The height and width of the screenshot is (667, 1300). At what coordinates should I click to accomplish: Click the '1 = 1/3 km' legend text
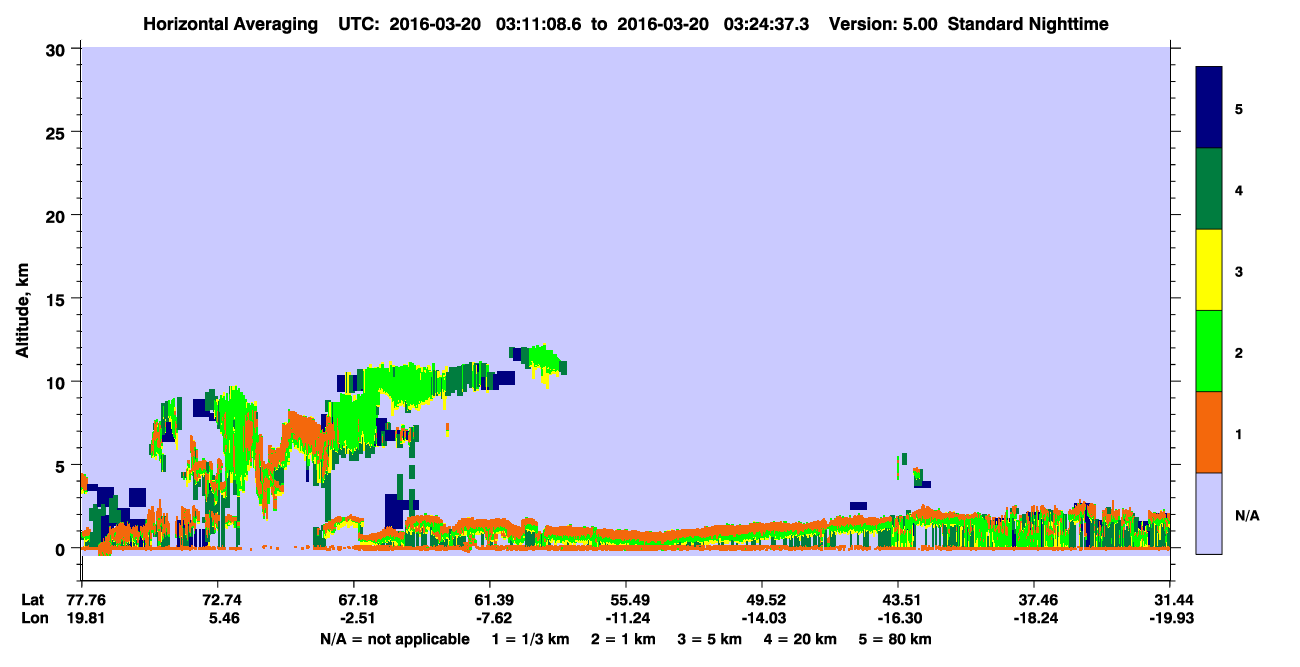[x=529, y=639]
